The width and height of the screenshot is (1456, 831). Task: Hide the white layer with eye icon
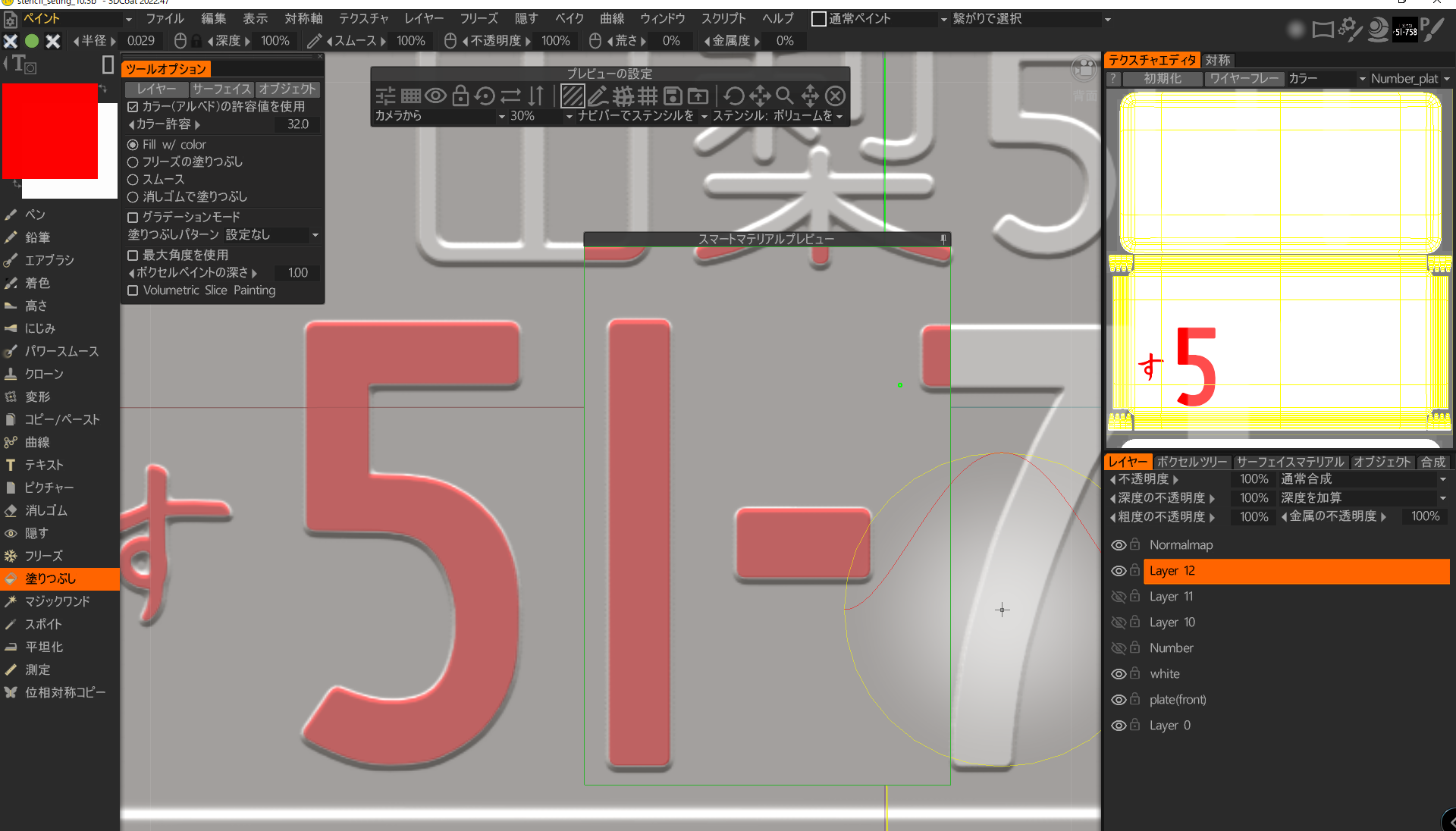(1119, 674)
